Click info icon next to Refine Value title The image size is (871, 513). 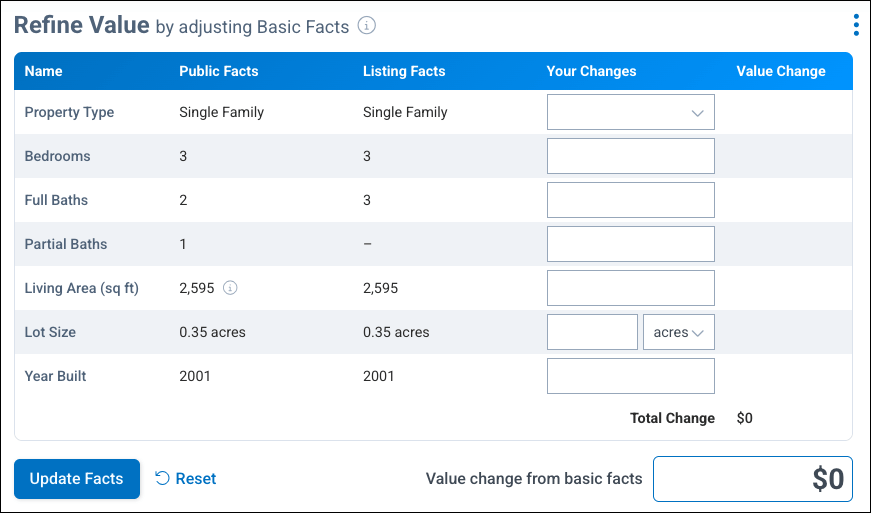click(367, 26)
